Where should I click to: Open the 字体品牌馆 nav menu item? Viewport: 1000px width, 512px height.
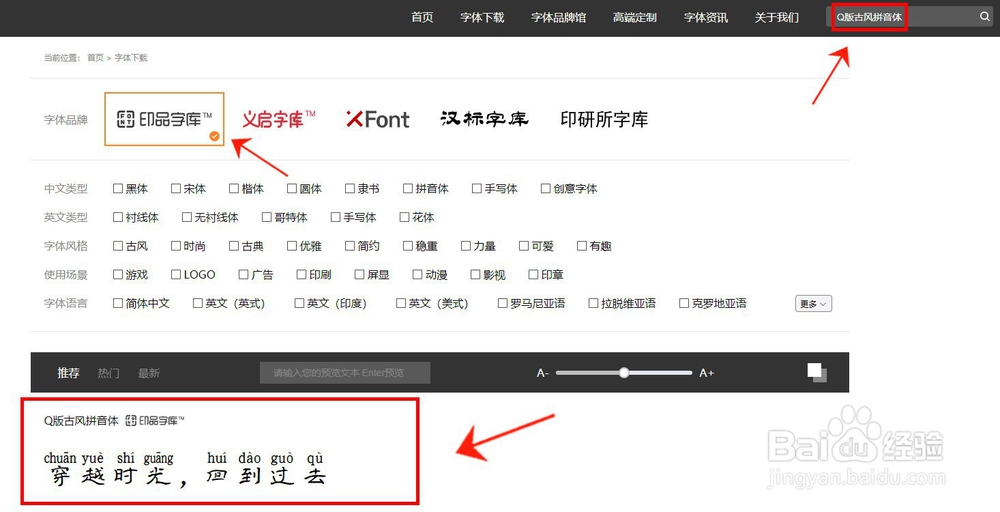point(559,17)
